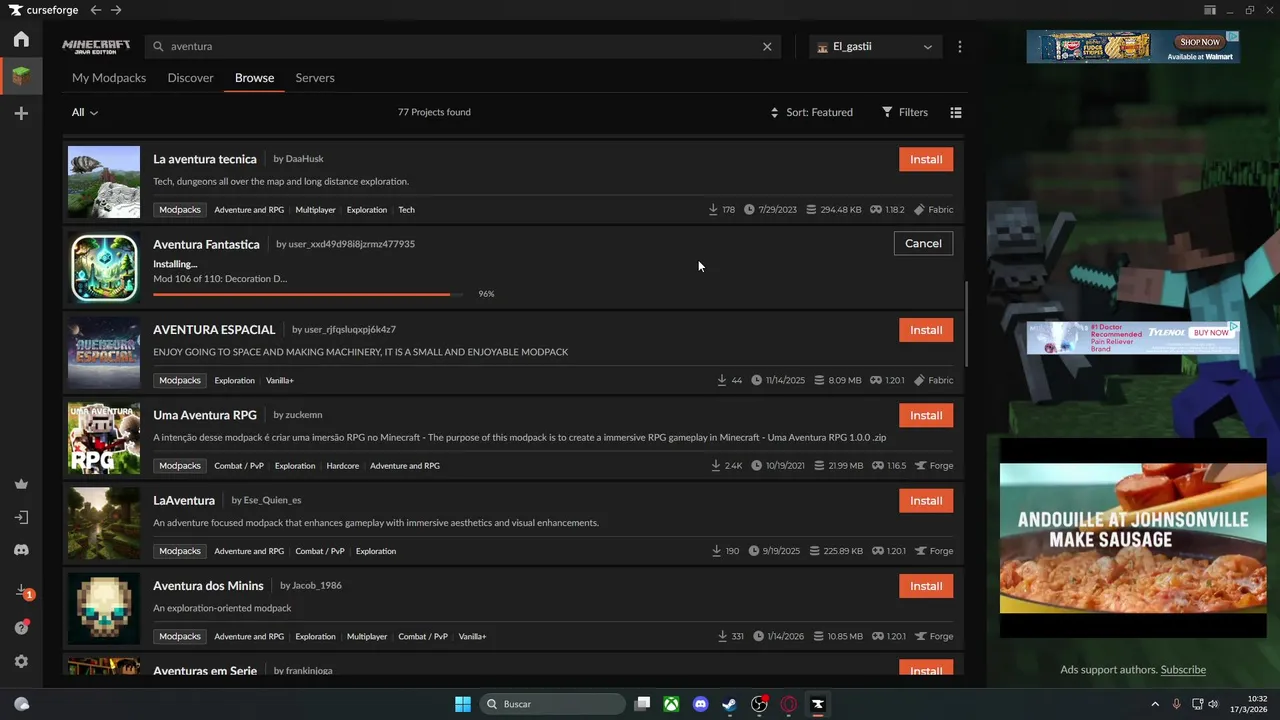Expand the El_gastii account dropdown

(875, 46)
